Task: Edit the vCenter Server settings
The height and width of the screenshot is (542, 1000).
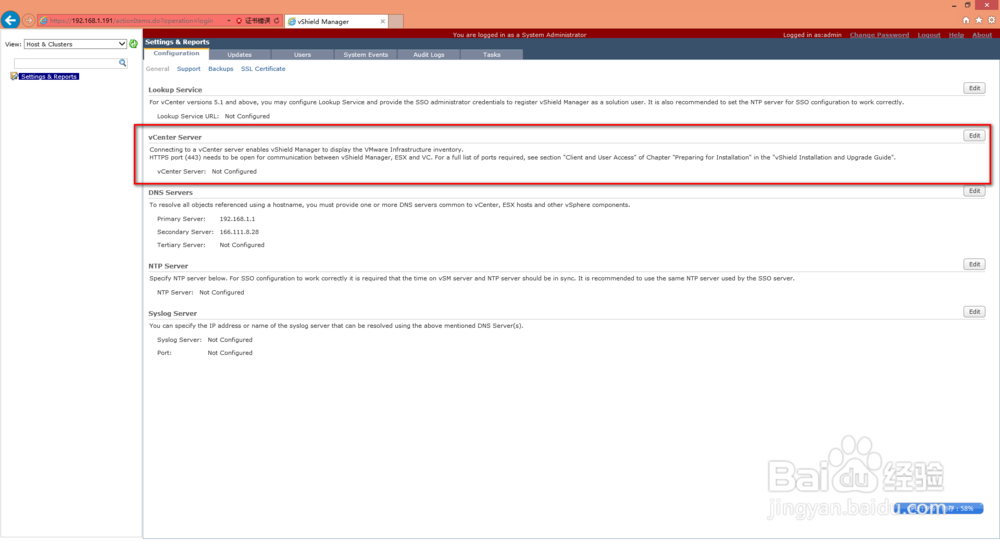Action: [974, 136]
